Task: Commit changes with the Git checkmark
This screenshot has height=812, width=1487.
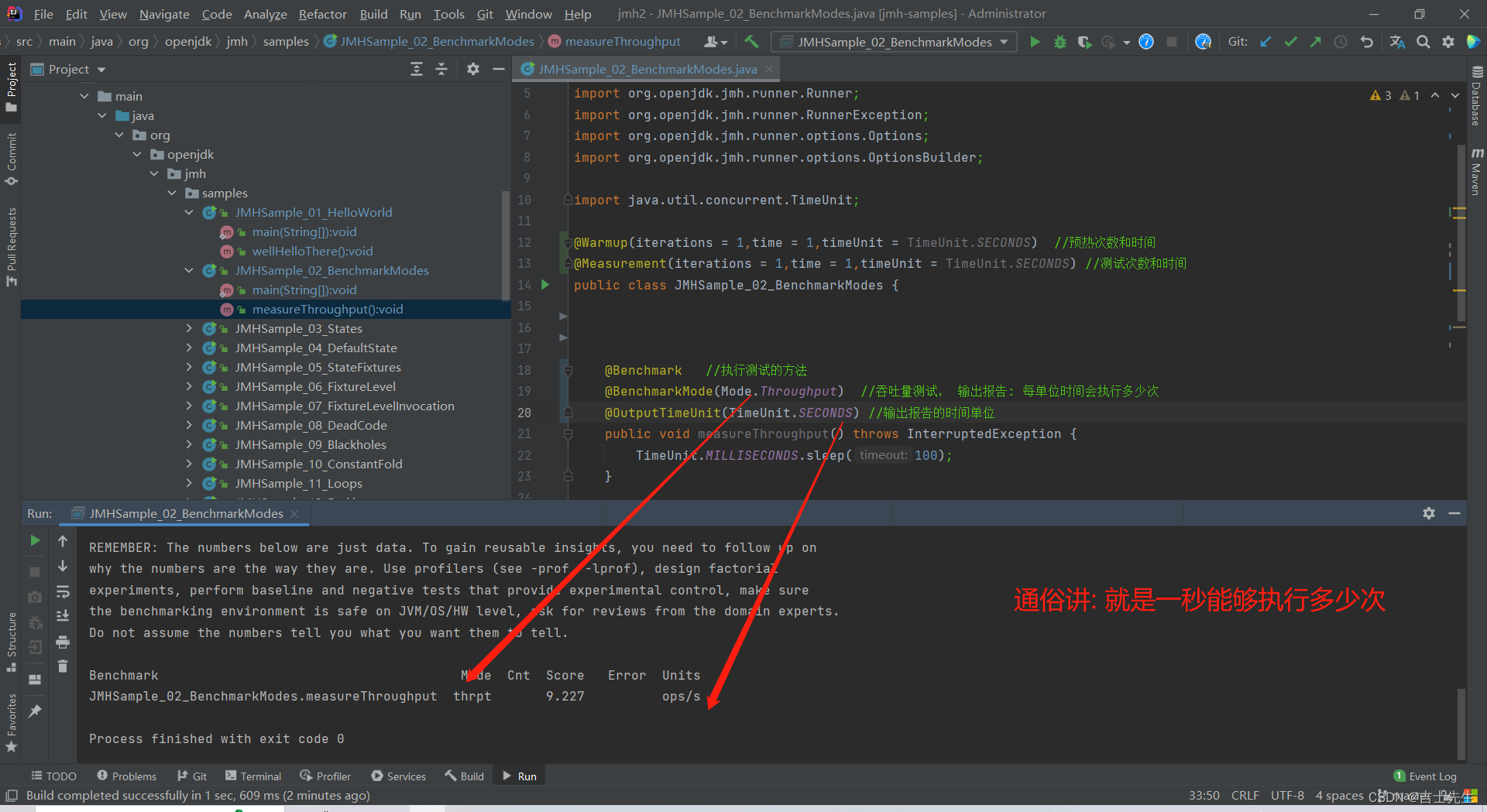Action: (x=1290, y=42)
